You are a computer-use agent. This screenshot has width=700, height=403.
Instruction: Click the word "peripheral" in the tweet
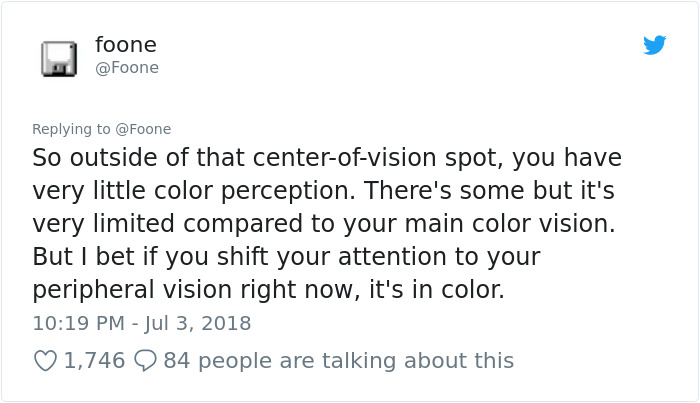[x=94, y=290]
